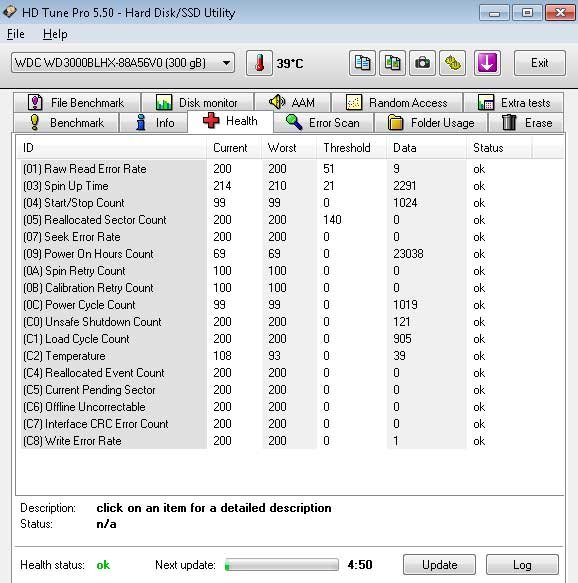Click the Current column header
This screenshot has width=578, height=583.
(234, 148)
